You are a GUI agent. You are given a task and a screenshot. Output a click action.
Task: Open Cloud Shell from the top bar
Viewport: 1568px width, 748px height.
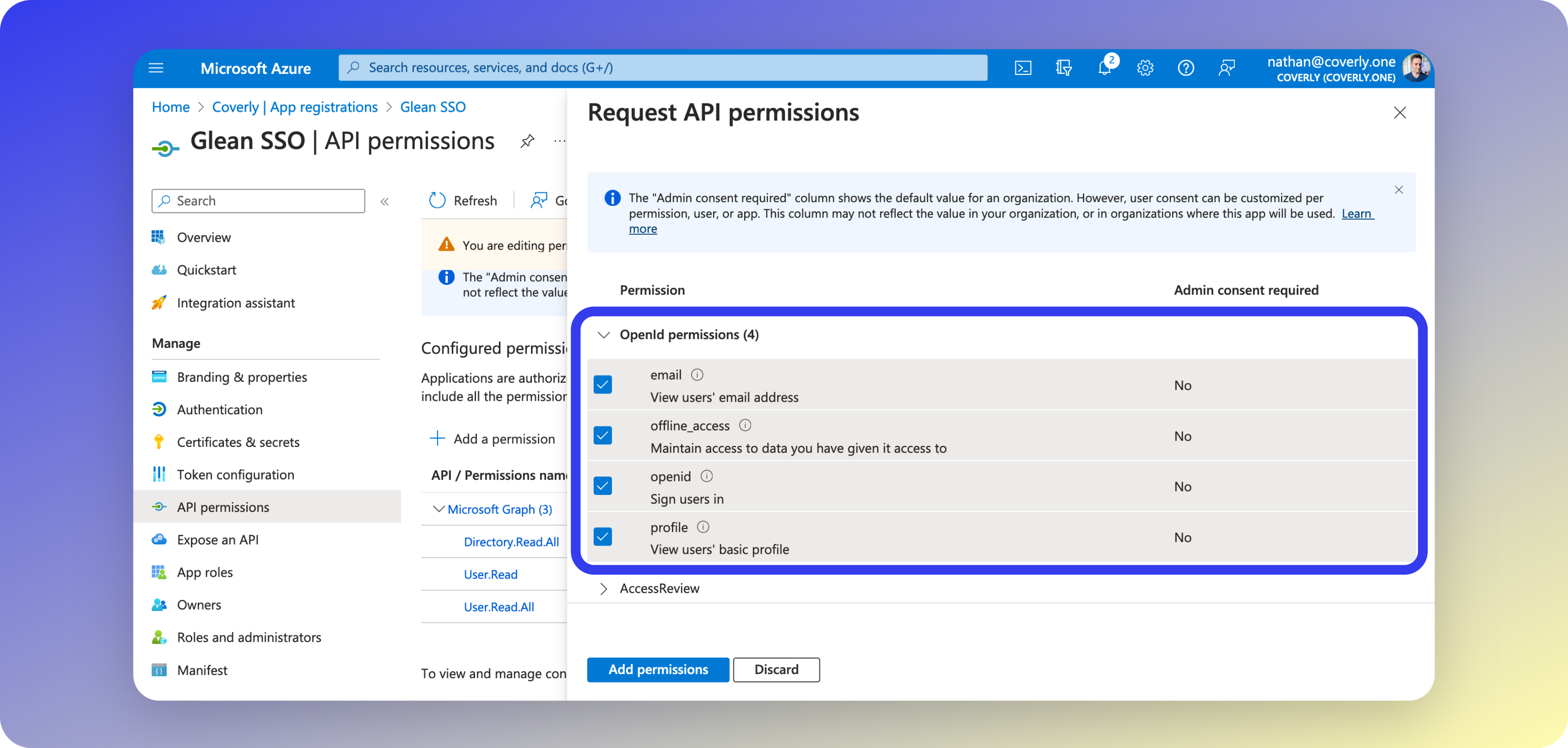(1023, 68)
